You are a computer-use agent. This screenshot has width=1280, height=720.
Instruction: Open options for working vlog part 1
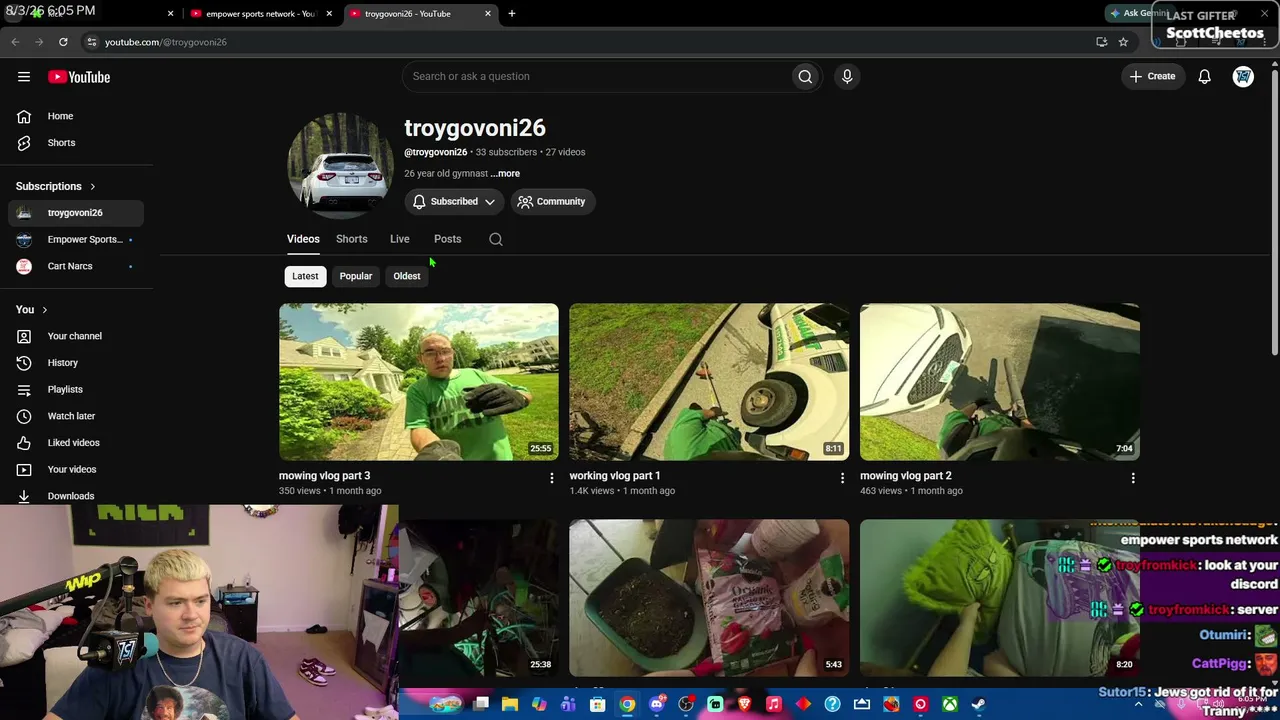pyautogui.click(x=842, y=478)
